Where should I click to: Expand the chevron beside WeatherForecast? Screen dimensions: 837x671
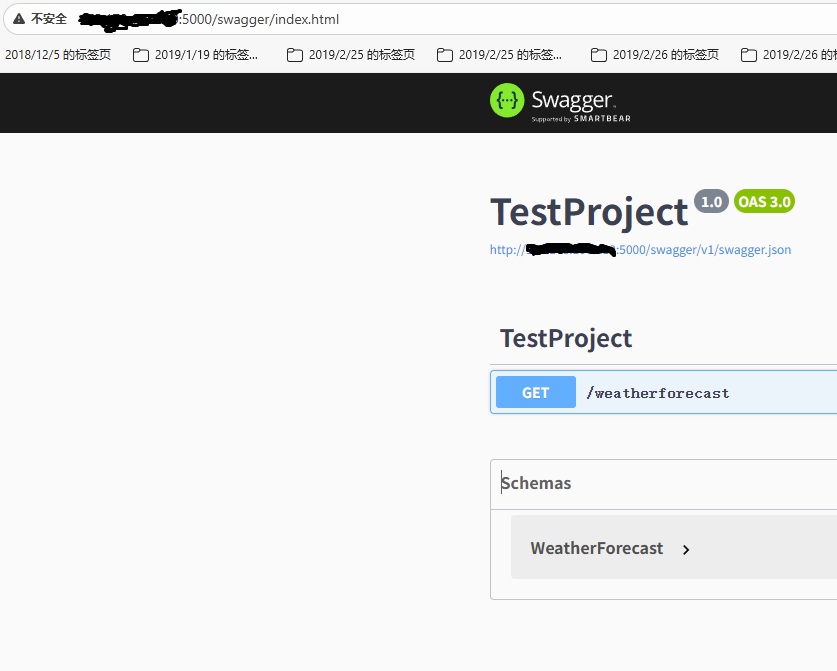click(686, 549)
